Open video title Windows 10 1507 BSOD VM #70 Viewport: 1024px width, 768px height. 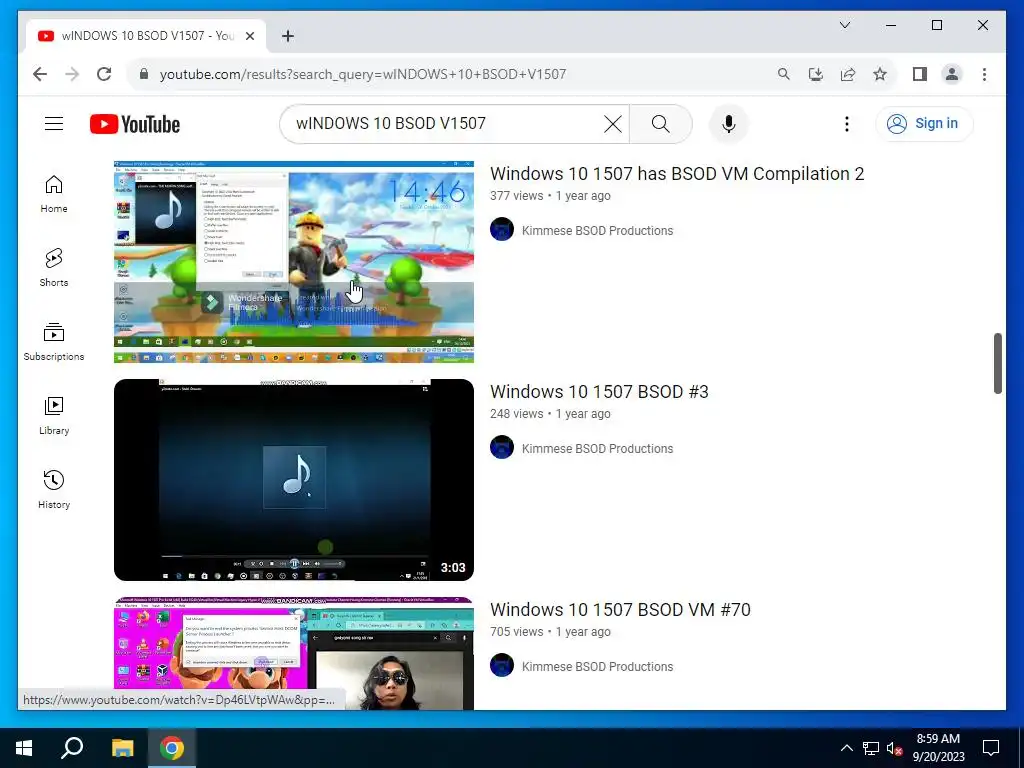point(620,610)
